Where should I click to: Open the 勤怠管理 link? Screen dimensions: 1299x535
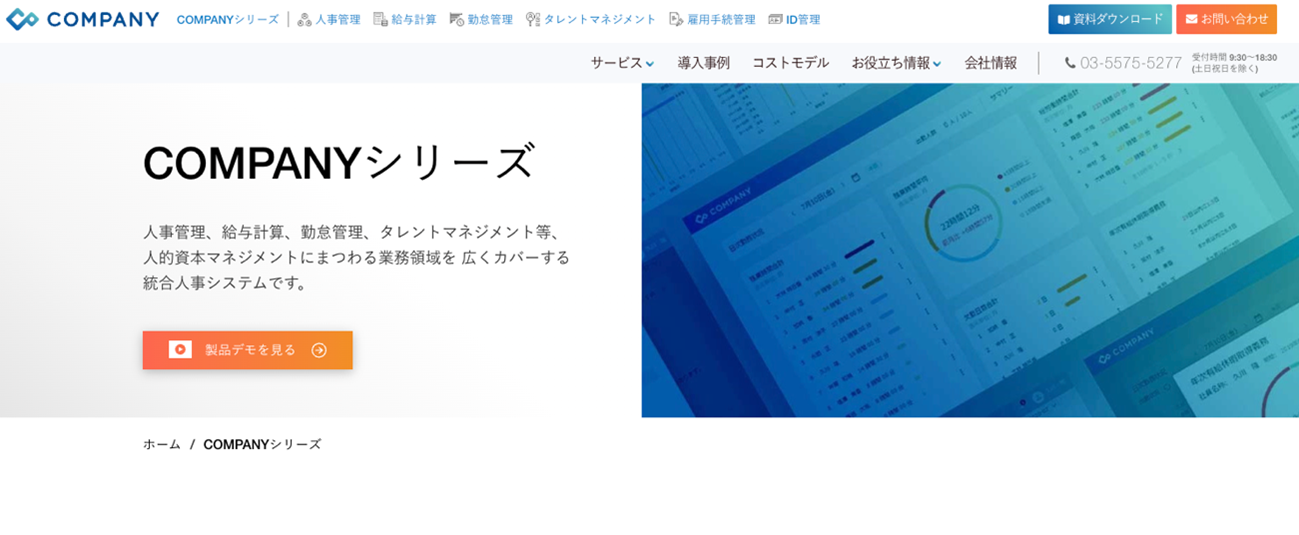[490, 19]
